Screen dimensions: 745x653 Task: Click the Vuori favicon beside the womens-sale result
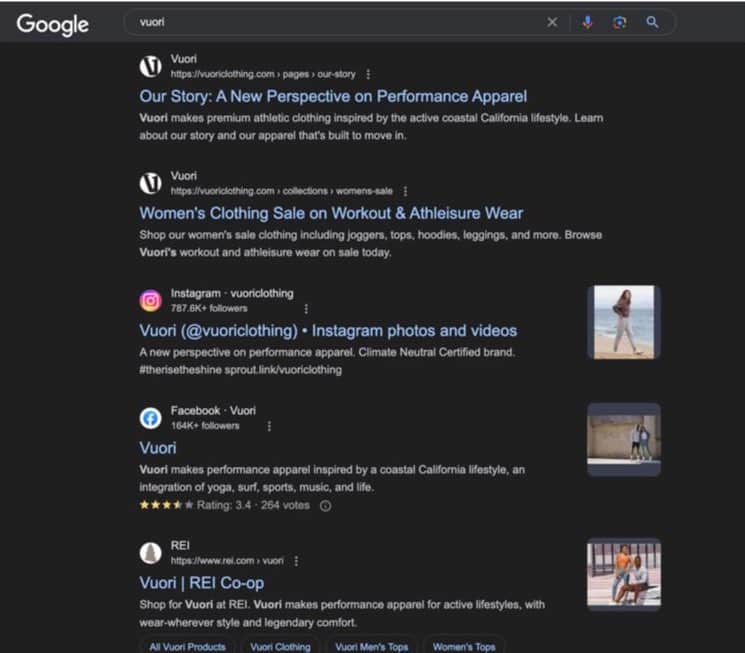click(151, 183)
